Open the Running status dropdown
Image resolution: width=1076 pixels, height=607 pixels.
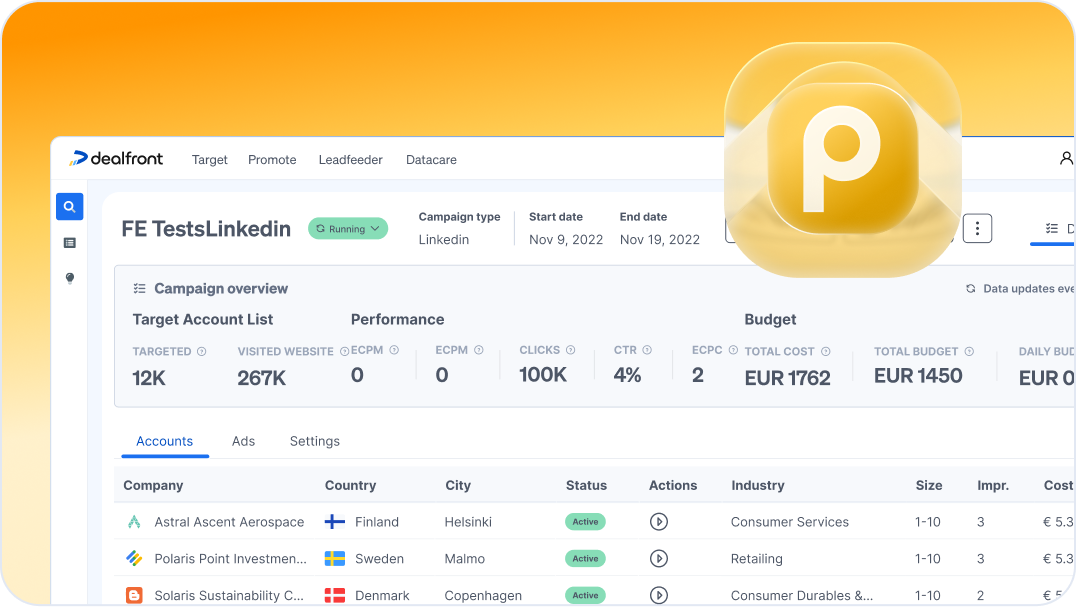(348, 228)
